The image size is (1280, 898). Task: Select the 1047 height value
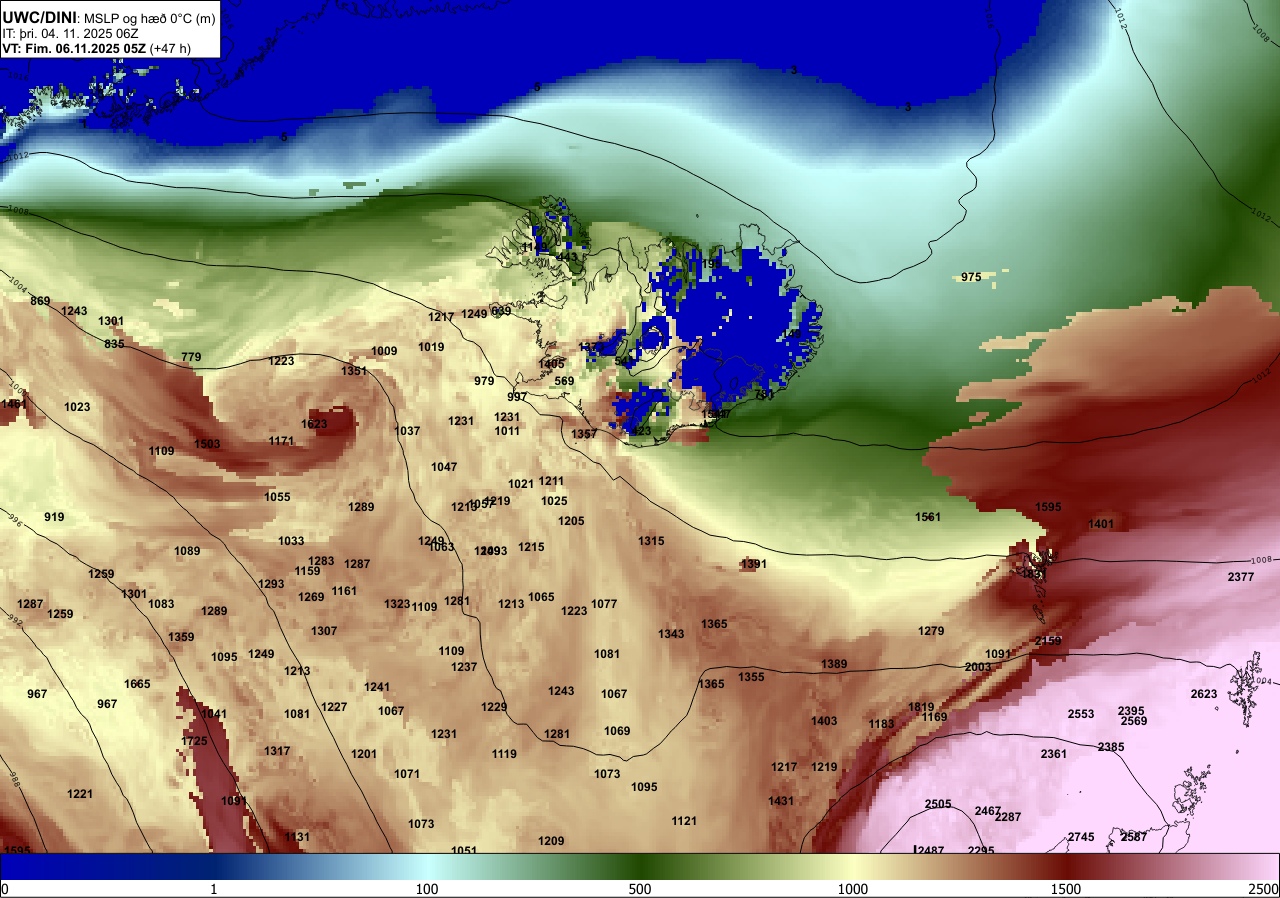(x=444, y=467)
